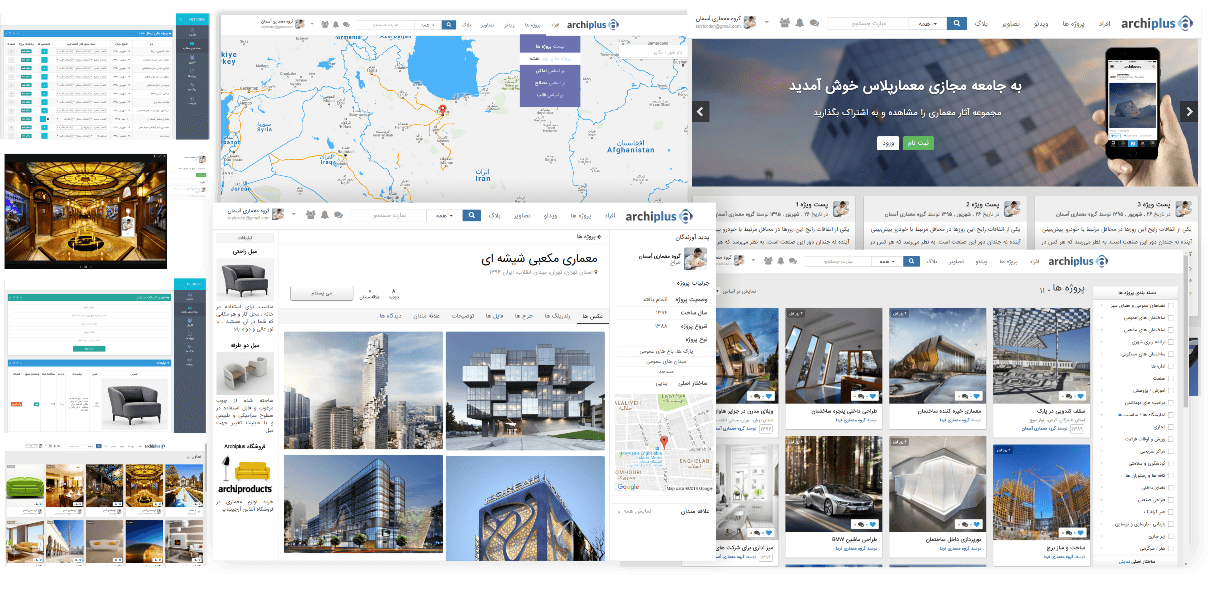1230x600 pixels.
Task: Click the archiplus logo in the project detail window
Action: [658, 215]
